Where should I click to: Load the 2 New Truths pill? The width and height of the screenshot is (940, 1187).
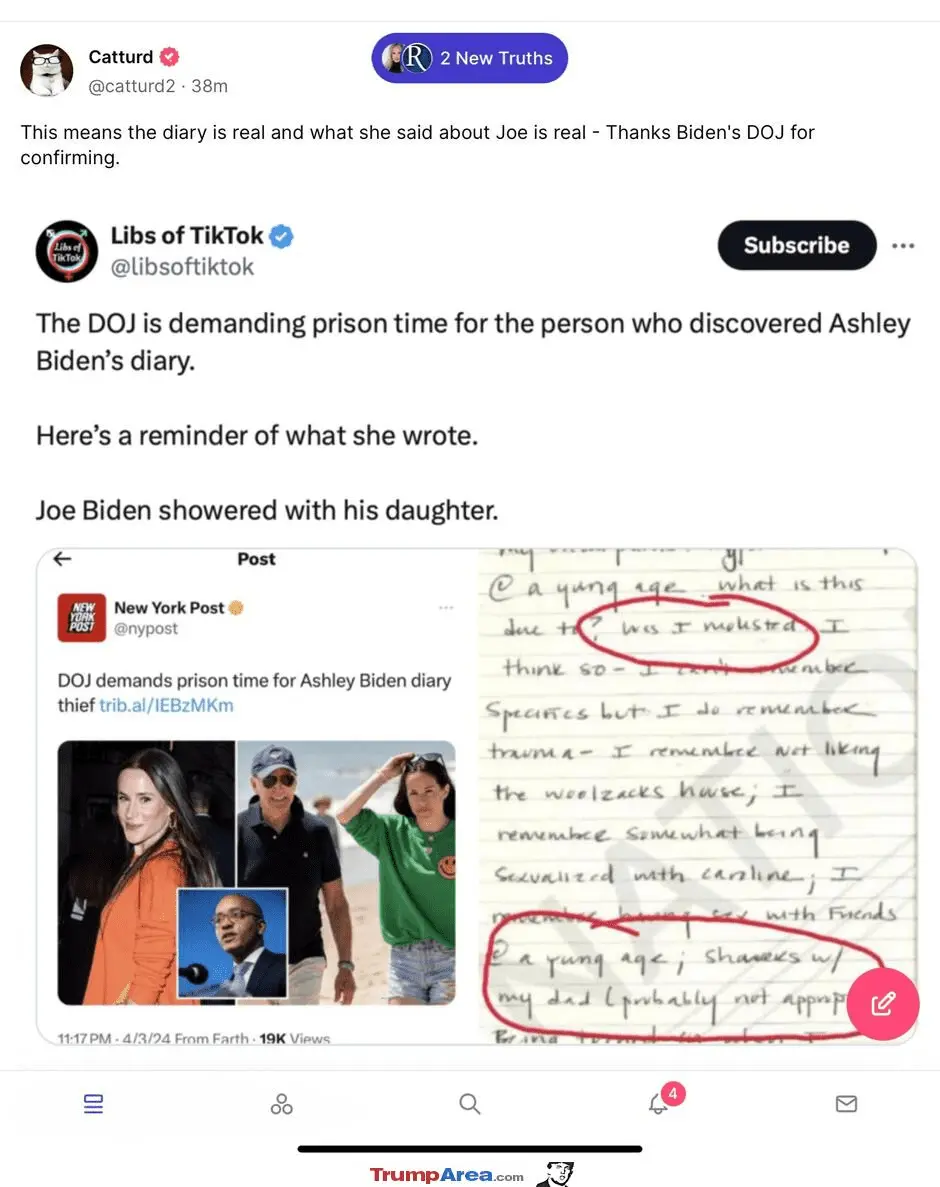(469, 58)
